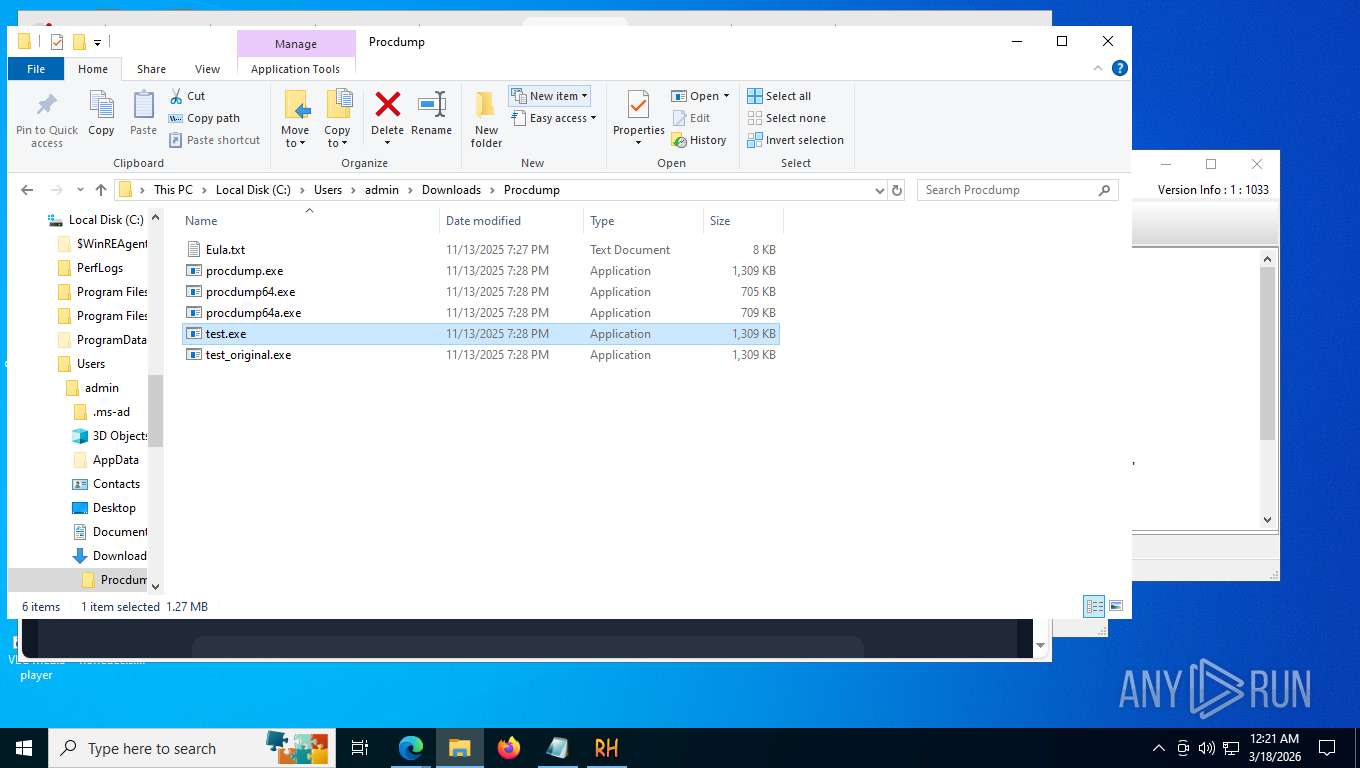
Task: Click Copy path in Clipboard group
Action: (x=204, y=118)
